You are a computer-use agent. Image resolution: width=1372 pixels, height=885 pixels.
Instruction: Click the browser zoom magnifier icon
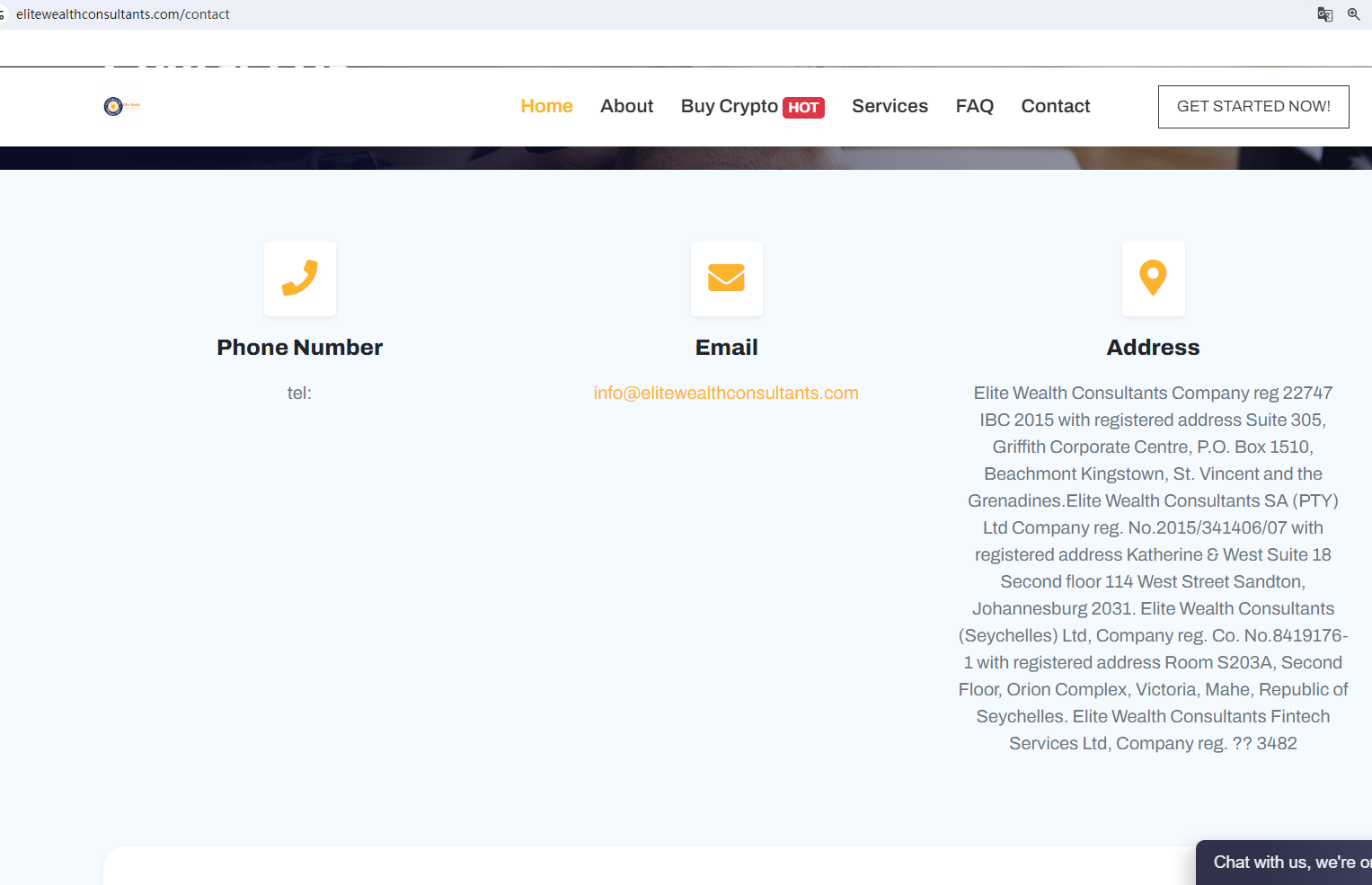[1353, 14]
